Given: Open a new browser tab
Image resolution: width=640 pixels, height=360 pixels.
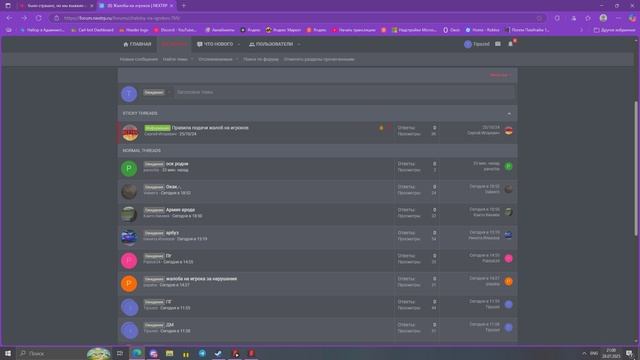Looking at the screenshot, I should [184, 6].
